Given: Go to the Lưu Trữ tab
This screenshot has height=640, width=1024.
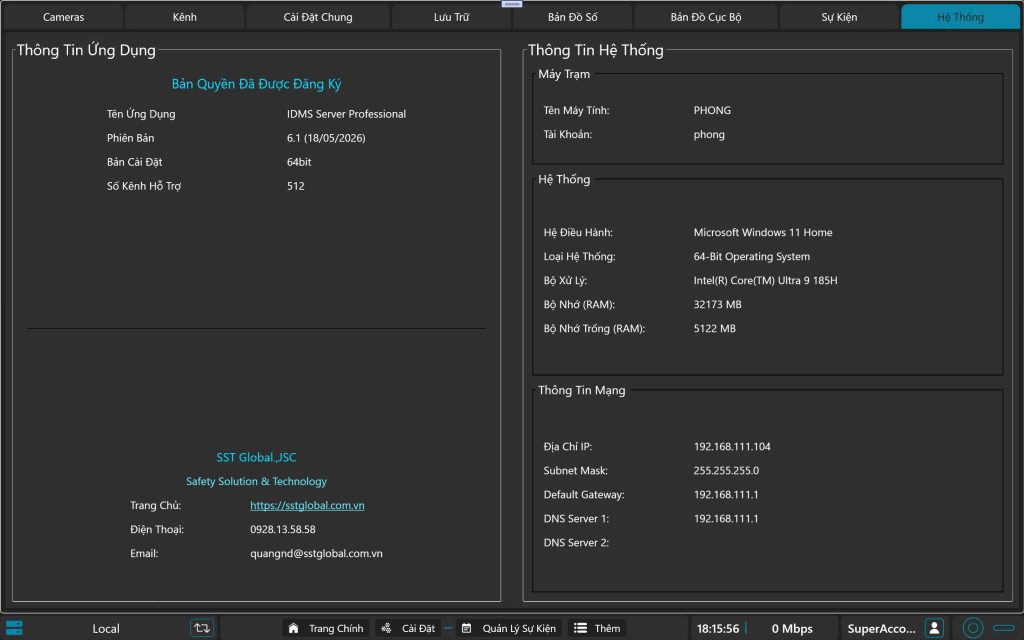Looking at the screenshot, I should (451, 17).
